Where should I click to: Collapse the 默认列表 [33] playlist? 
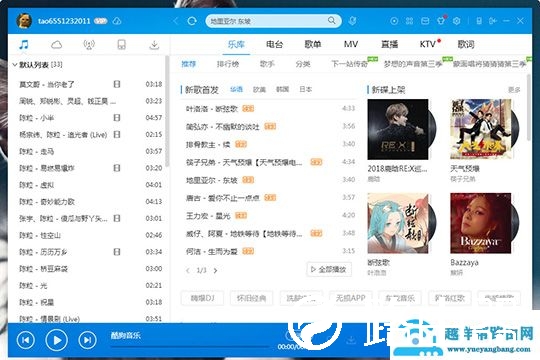click(15, 65)
